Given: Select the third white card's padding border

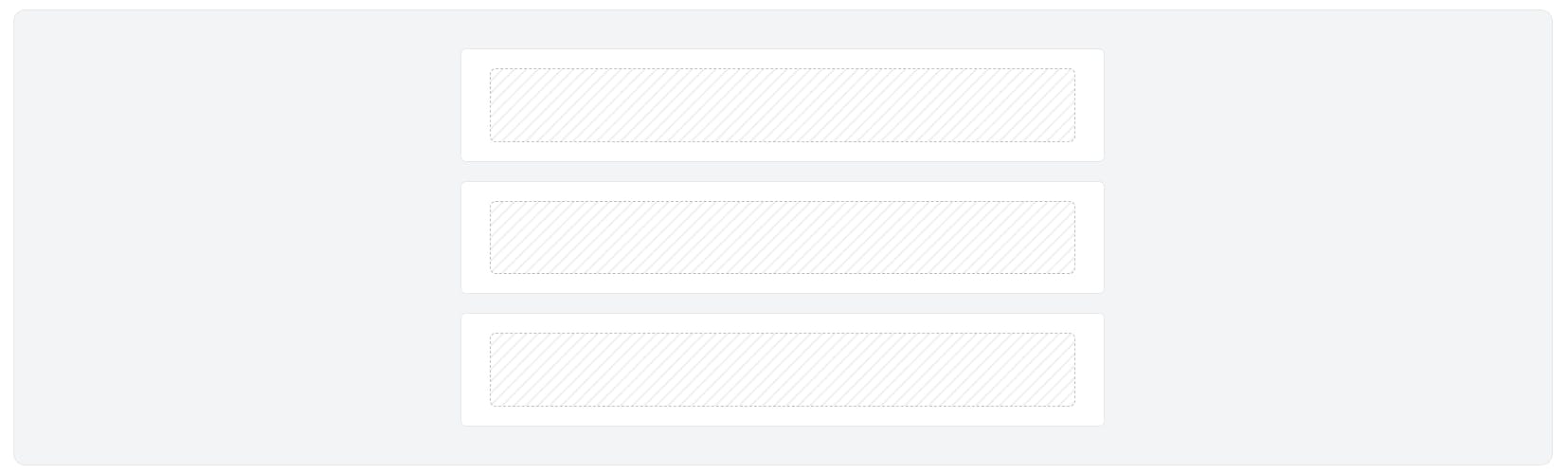Looking at the screenshot, I should (783, 322).
